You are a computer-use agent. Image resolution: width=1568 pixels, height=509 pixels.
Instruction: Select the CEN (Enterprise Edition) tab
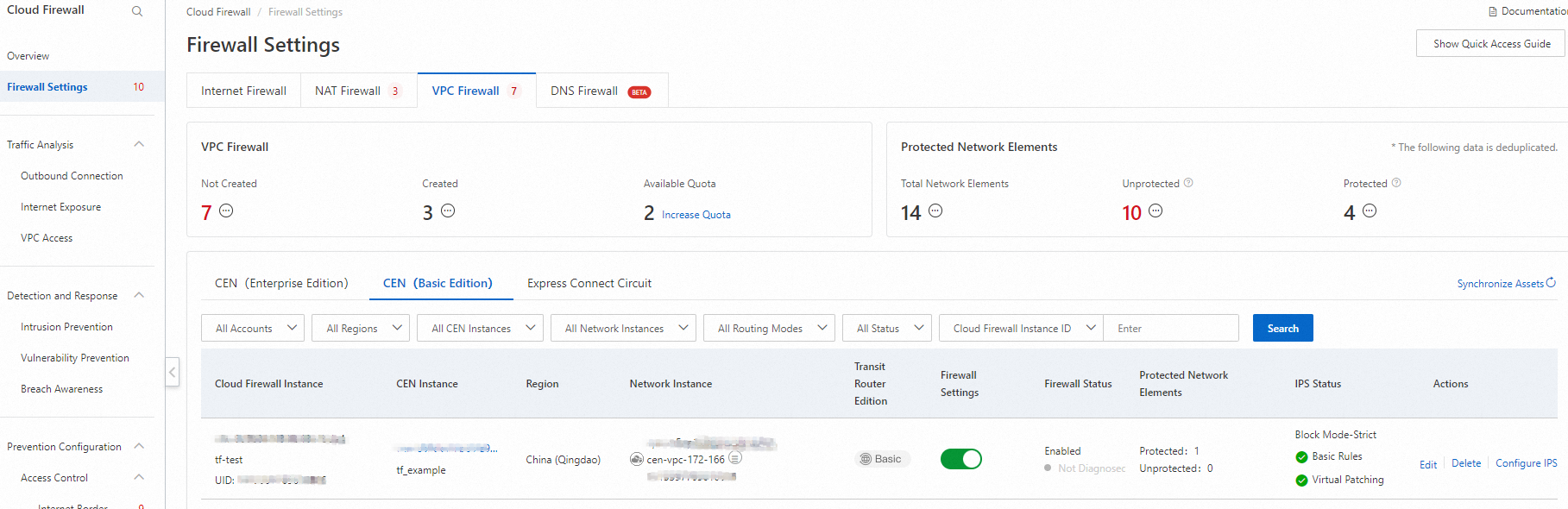tap(281, 283)
